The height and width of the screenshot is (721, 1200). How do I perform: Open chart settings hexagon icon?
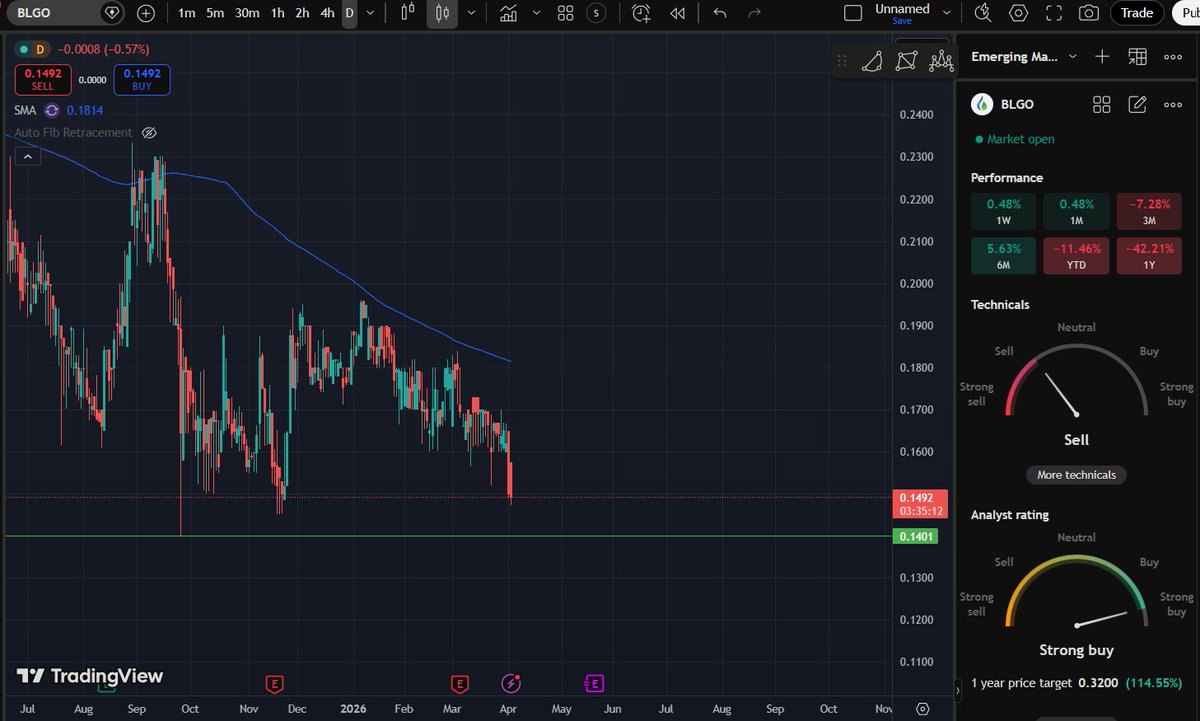tap(1019, 13)
